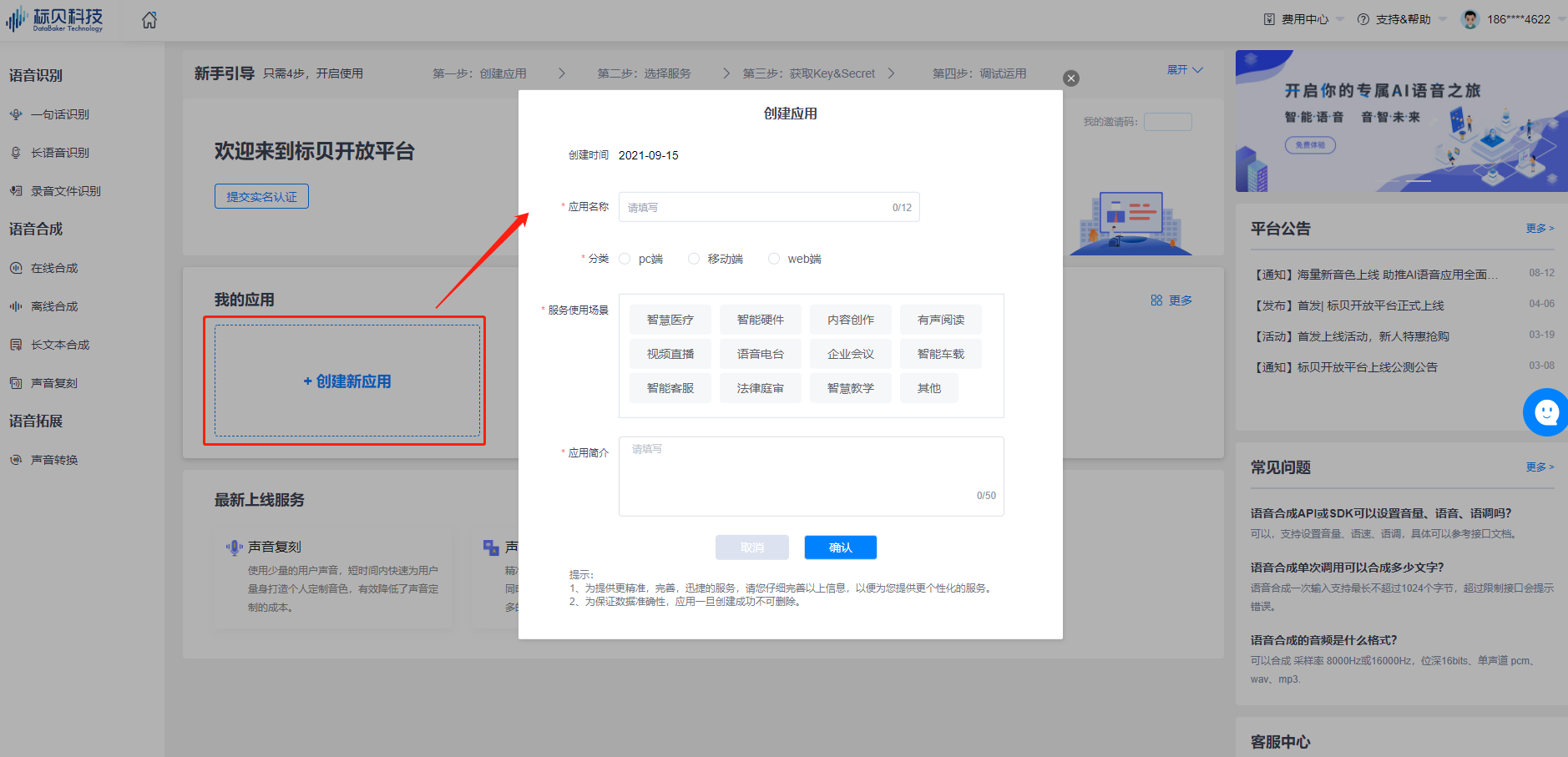Select the web端 radio button
Viewport: 1568px width, 757px height.
[773, 258]
